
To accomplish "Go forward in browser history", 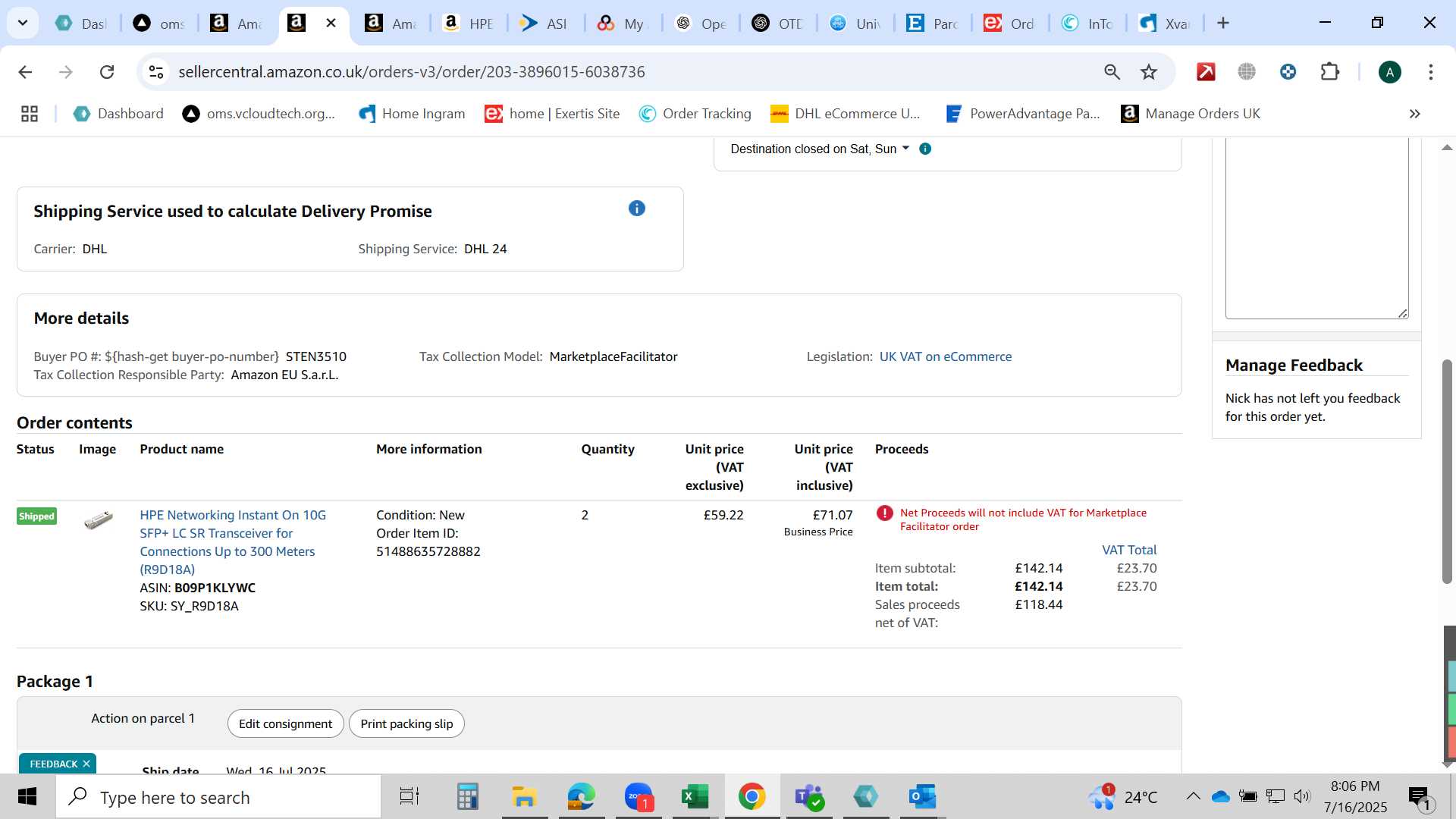I will (x=66, y=72).
